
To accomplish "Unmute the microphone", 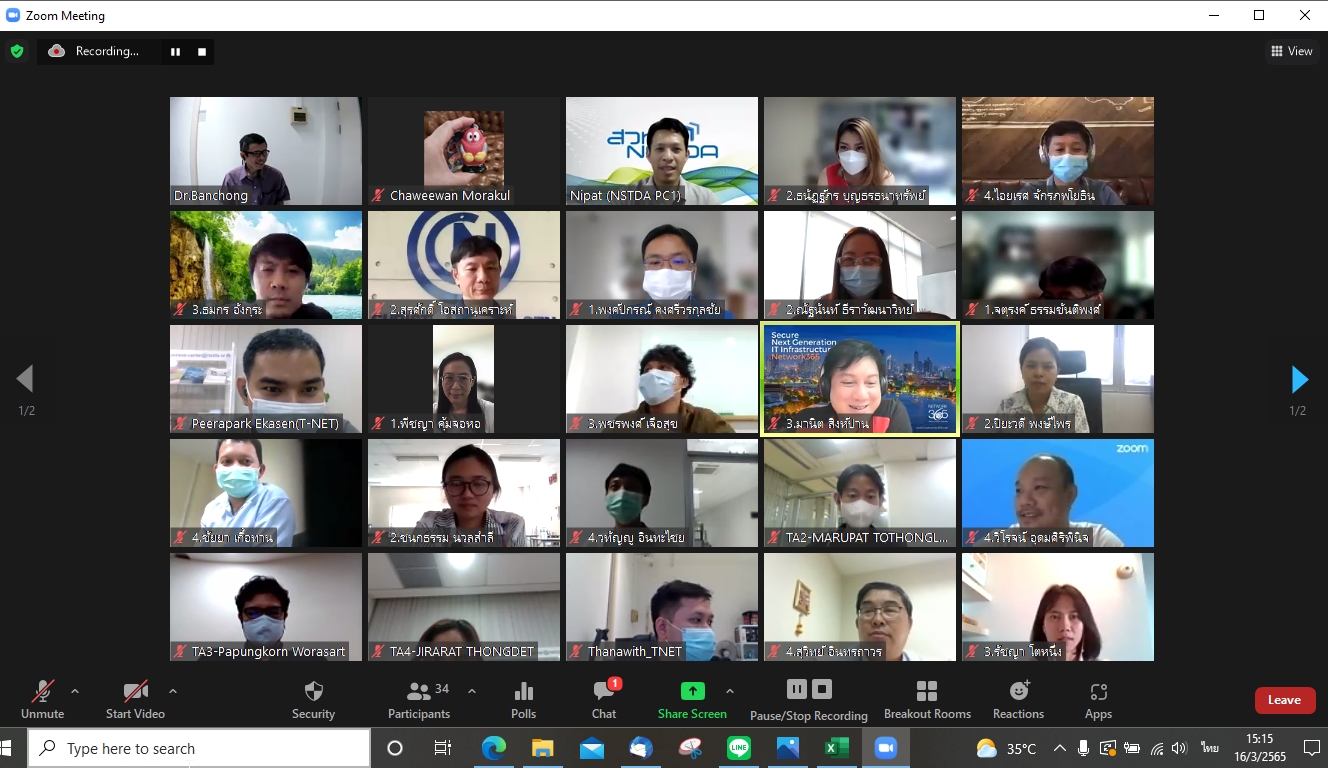I will (x=42, y=699).
